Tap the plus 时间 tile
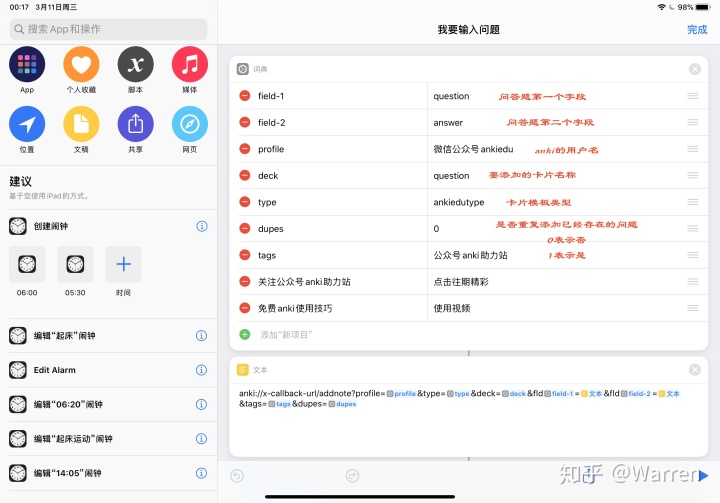This screenshot has width=720, height=503. click(x=124, y=264)
